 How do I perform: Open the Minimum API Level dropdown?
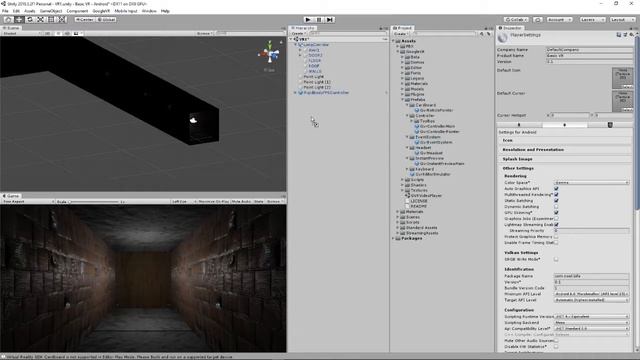point(591,294)
